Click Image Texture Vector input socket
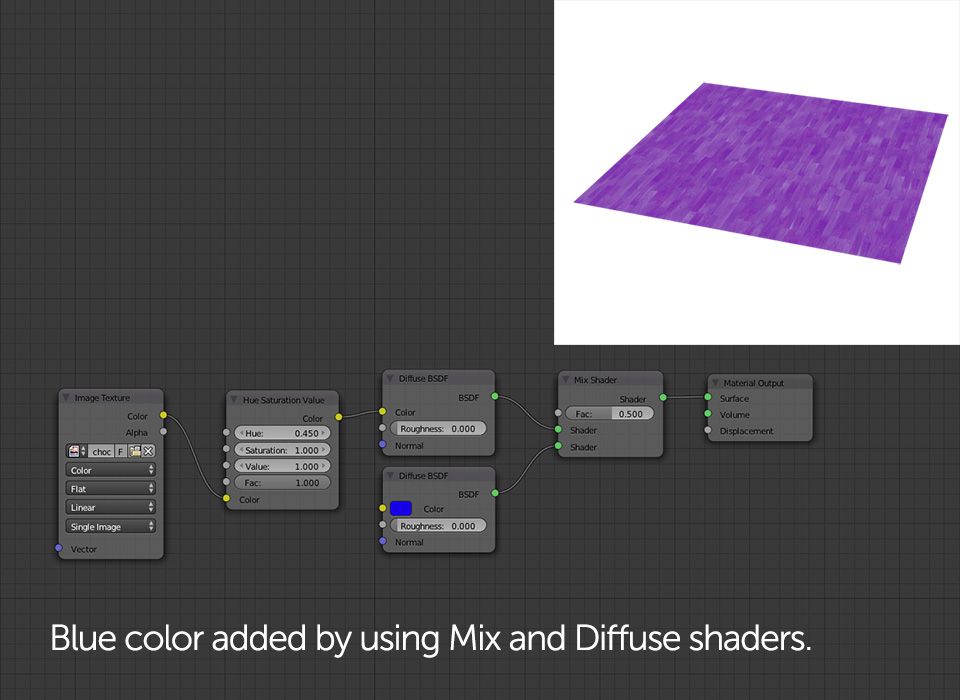Viewport: 960px width, 700px height. pyautogui.click(x=59, y=548)
